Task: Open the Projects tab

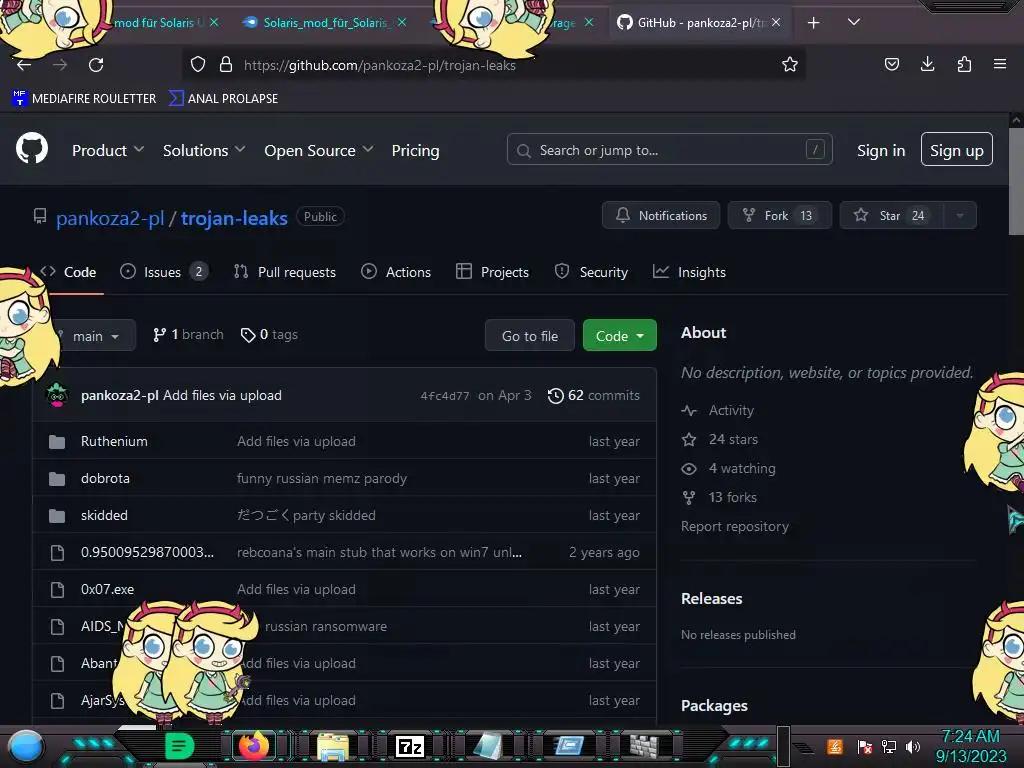Action: (x=492, y=272)
